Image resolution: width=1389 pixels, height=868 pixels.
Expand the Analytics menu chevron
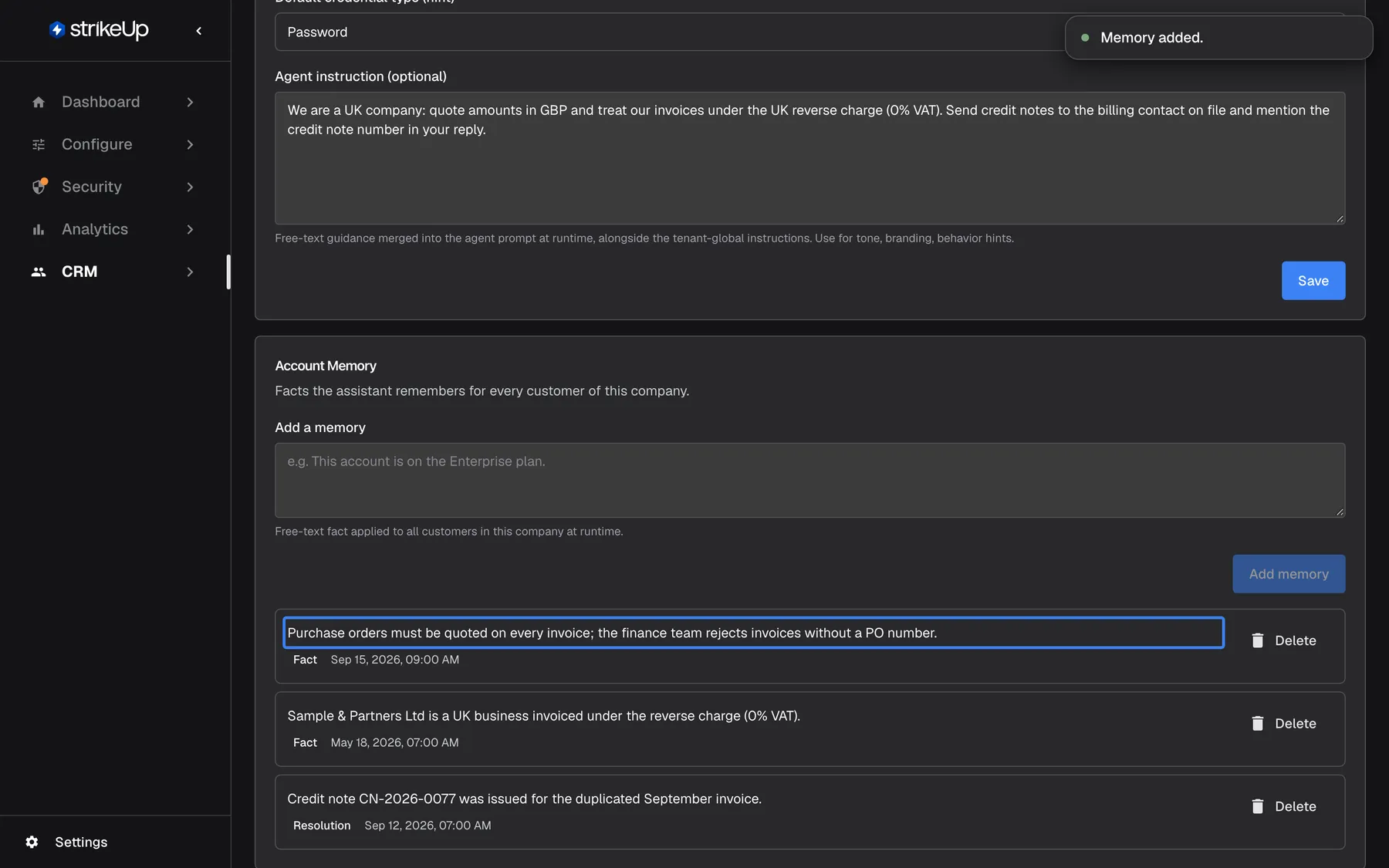click(x=190, y=229)
